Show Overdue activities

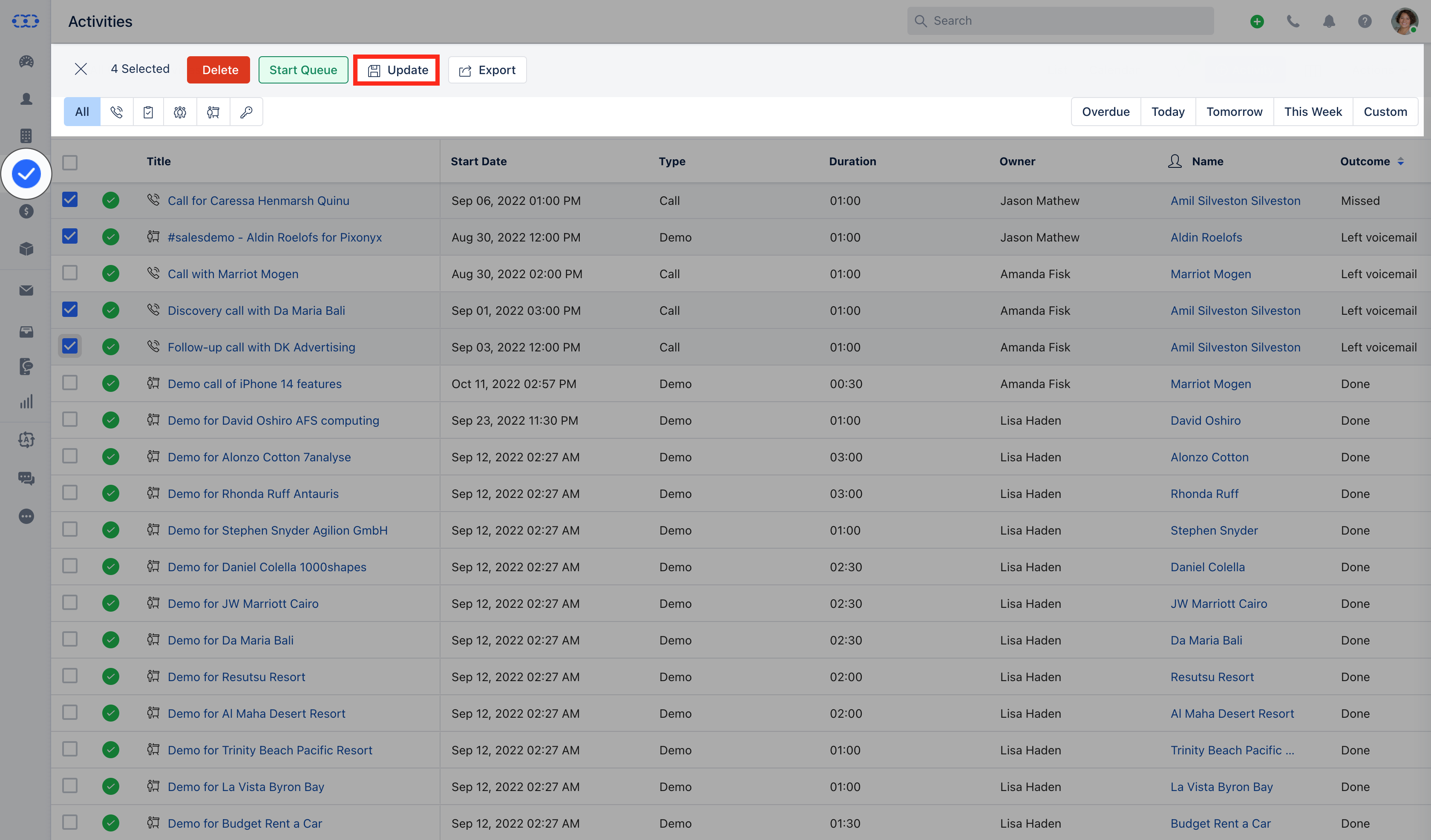pos(1106,112)
